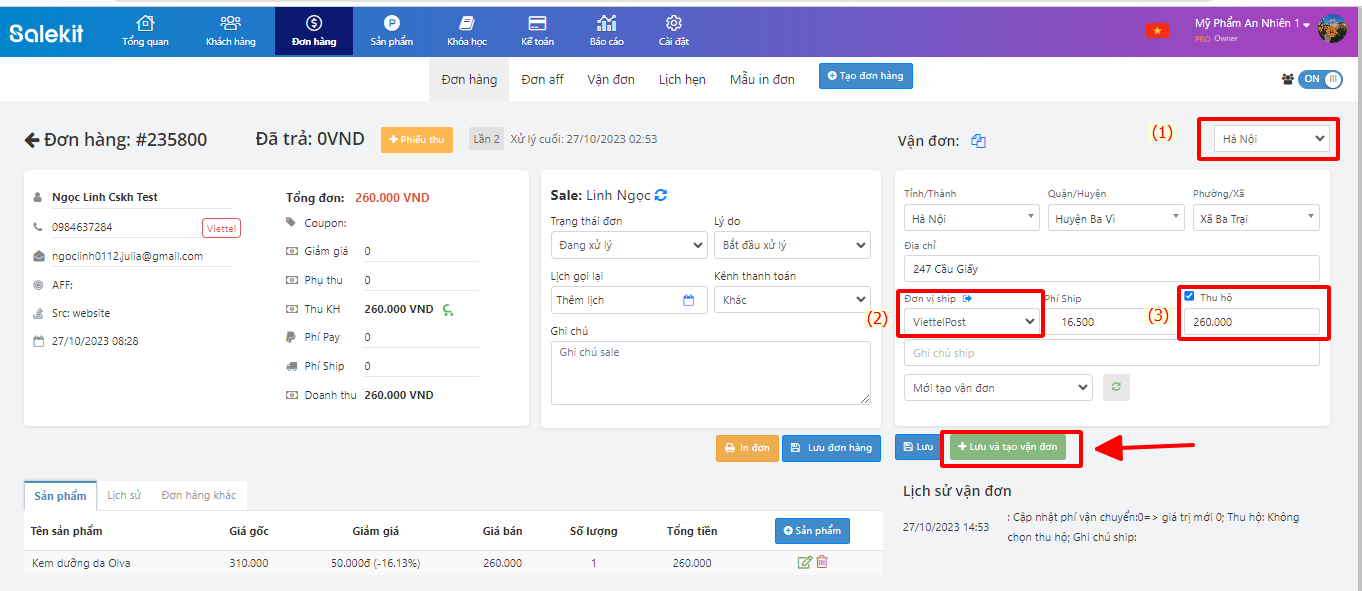Click the copy icon next to Vận đơn
The height and width of the screenshot is (591, 1362).
[978, 141]
